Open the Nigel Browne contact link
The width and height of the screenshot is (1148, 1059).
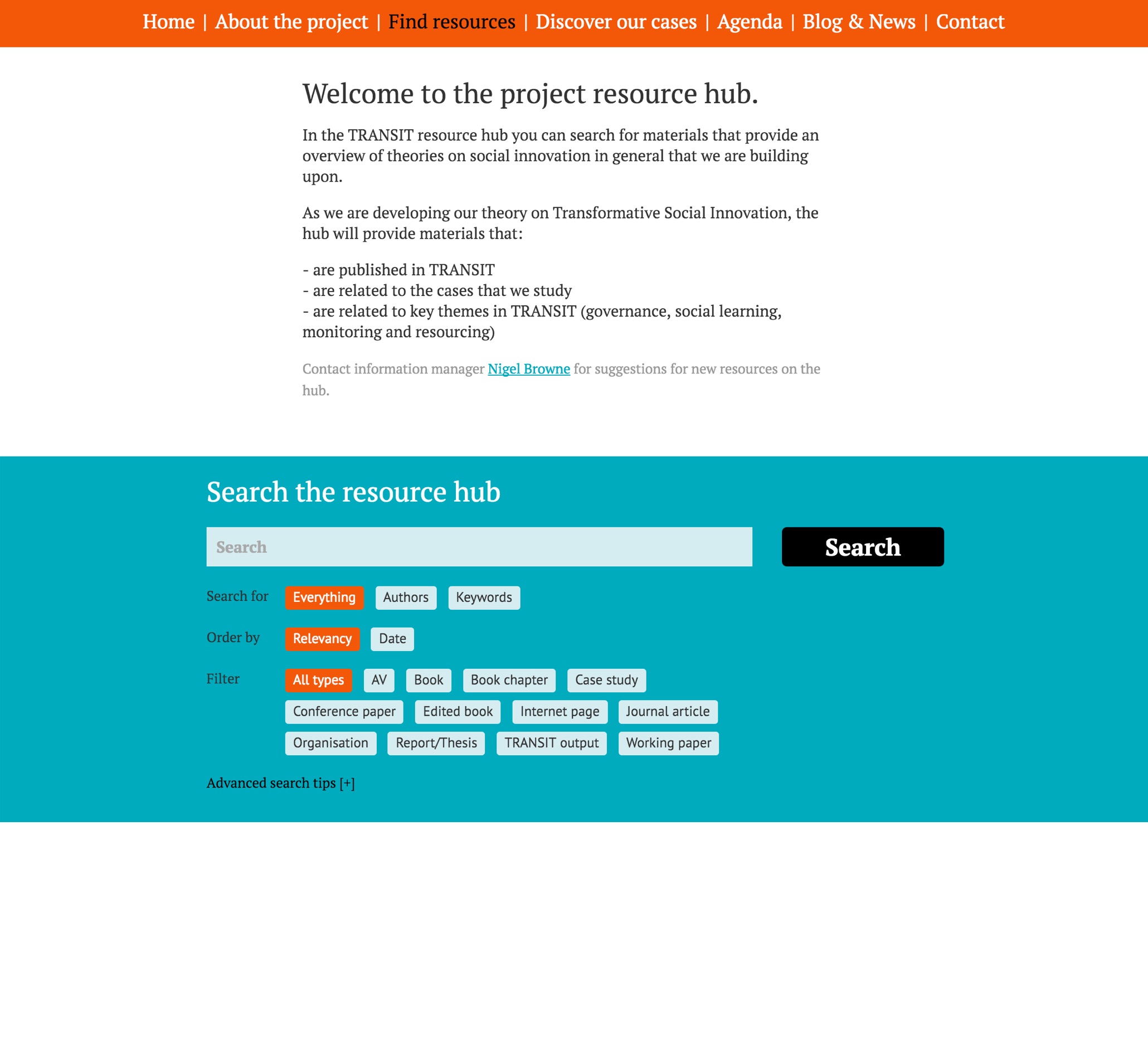[x=528, y=368]
